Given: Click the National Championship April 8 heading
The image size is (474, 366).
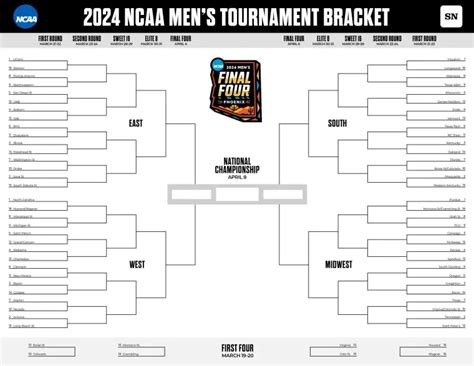Looking at the screenshot, I should [237, 169].
